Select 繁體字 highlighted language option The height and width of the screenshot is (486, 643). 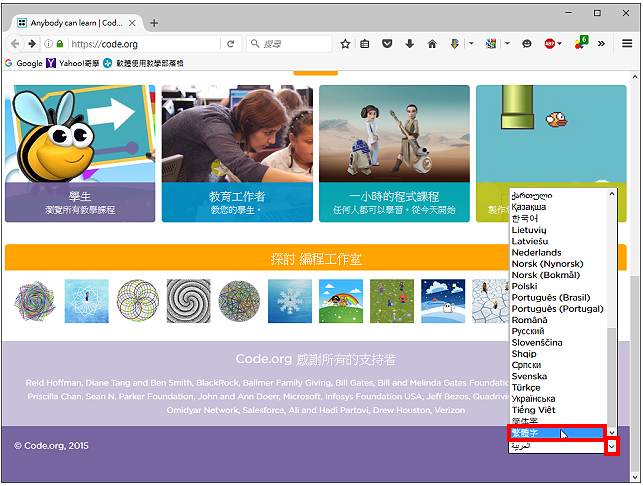pyautogui.click(x=557, y=433)
